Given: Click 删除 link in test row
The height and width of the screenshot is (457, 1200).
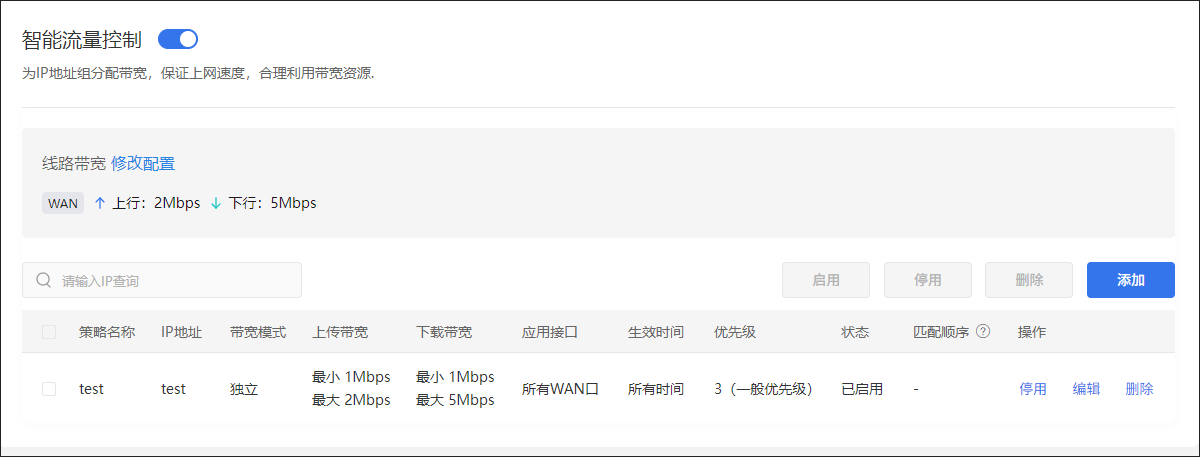Looking at the screenshot, I should (1139, 389).
